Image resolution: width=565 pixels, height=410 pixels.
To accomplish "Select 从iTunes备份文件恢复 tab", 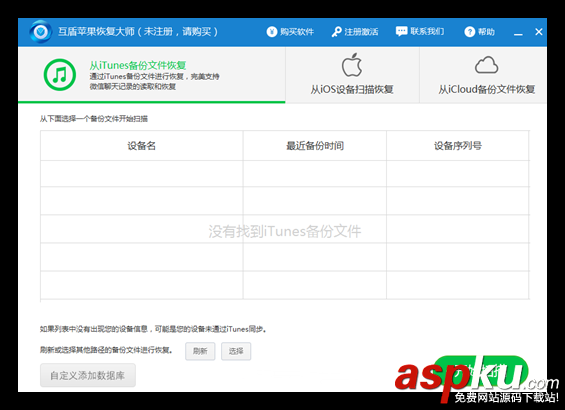I will pyautogui.click(x=152, y=75).
